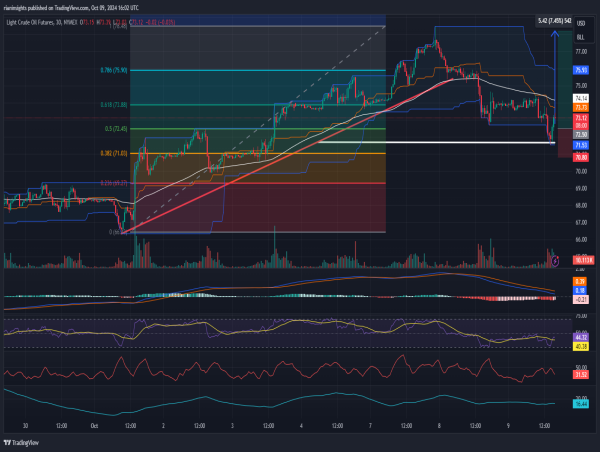
Task: Click the 9 date on time axis
Action: tap(508, 426)
